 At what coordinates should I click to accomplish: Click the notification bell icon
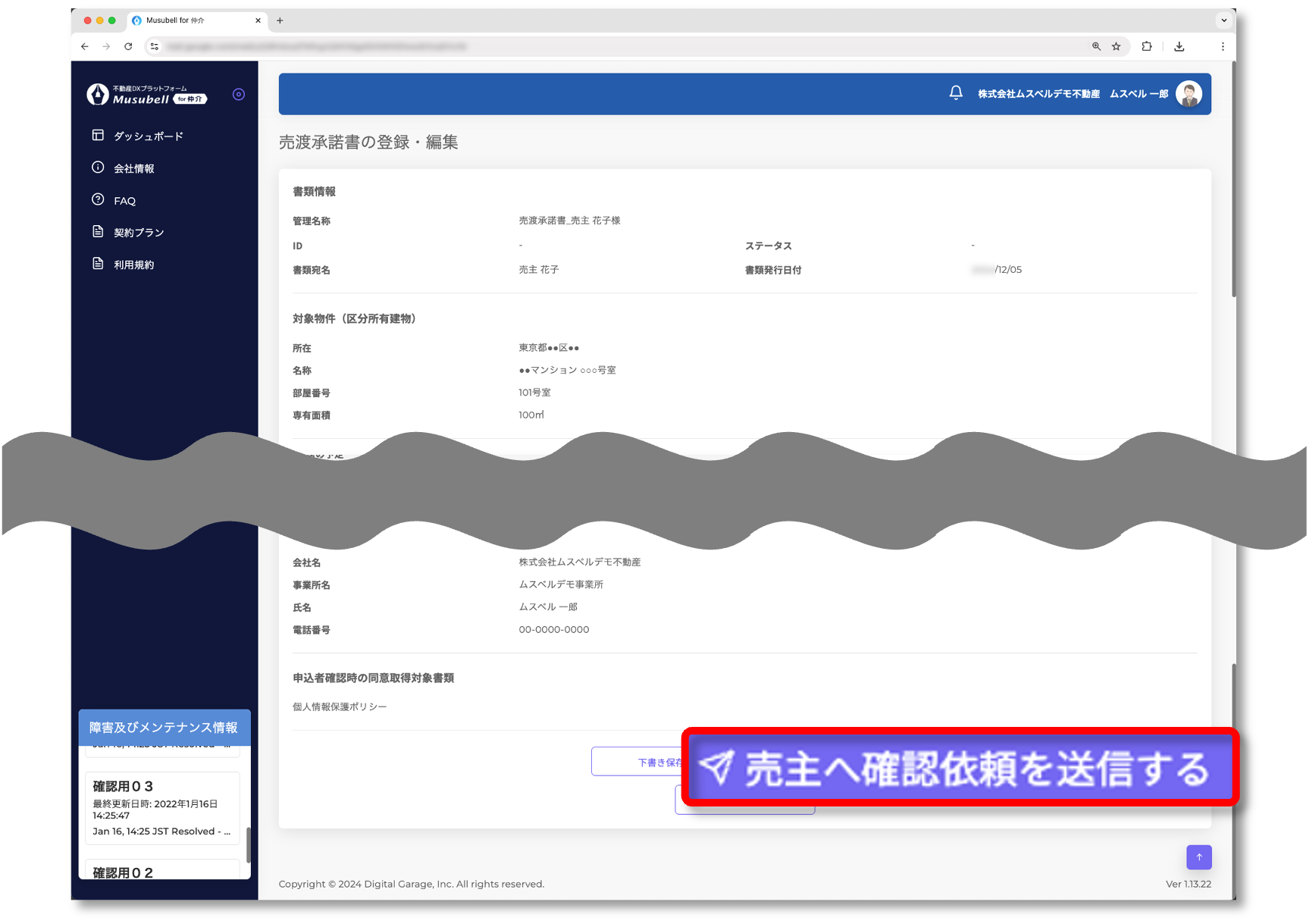[x=956, y=93]
